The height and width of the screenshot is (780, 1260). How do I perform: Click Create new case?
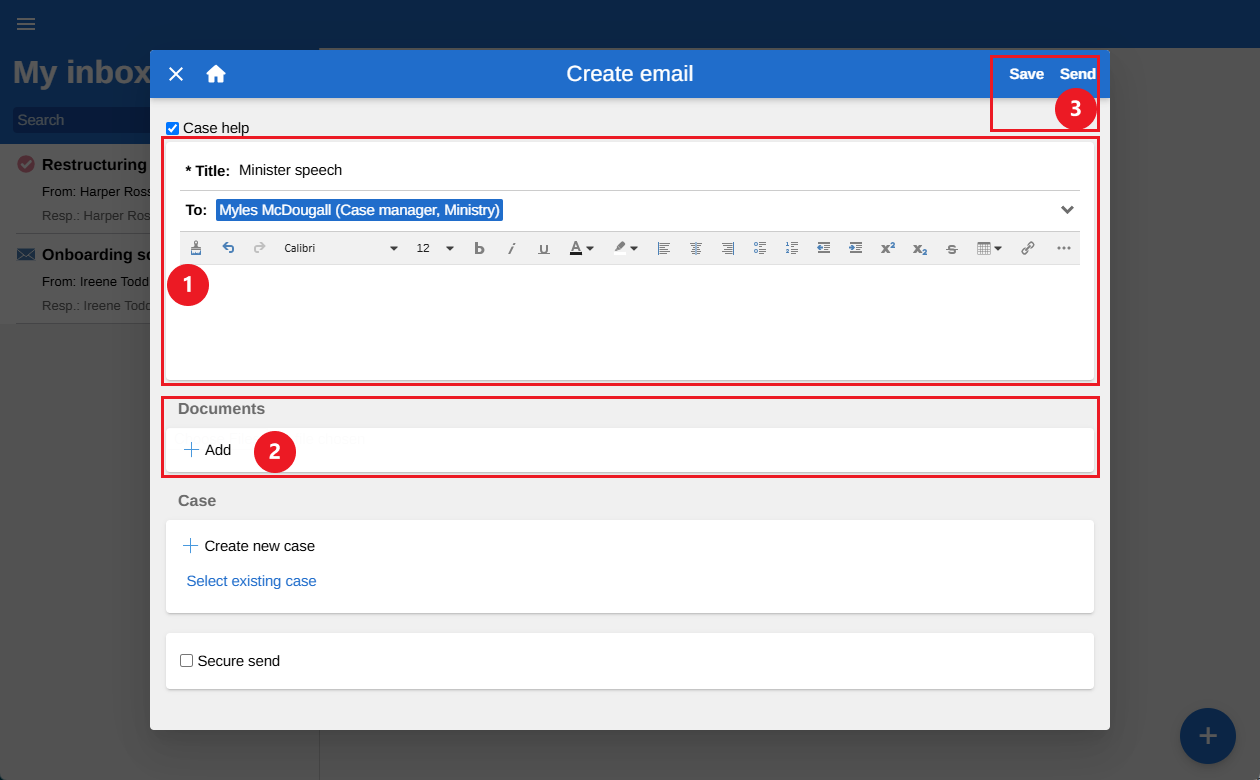tap(249, 546)
